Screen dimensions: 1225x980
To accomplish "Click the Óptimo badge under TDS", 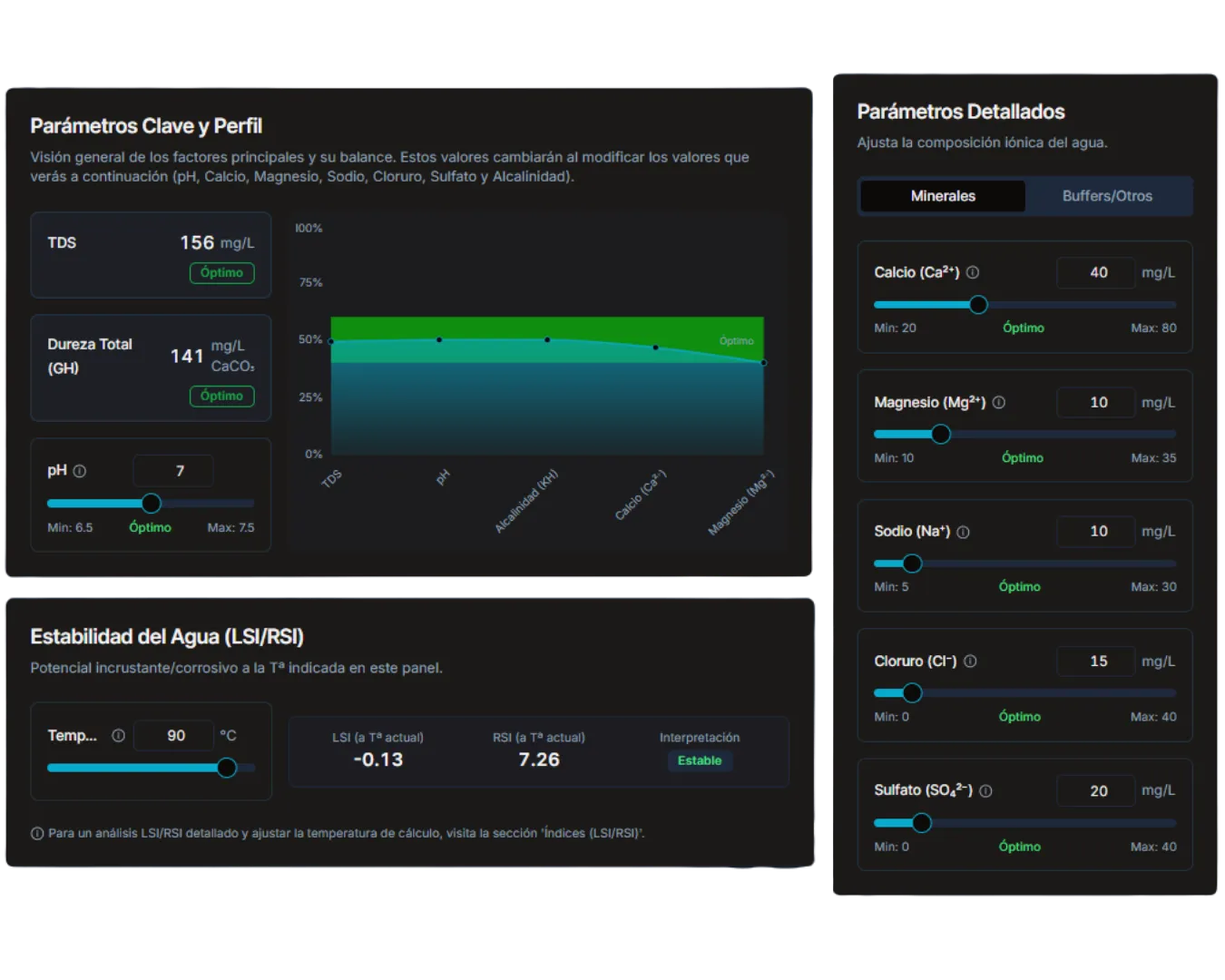I will pos(221,273).
